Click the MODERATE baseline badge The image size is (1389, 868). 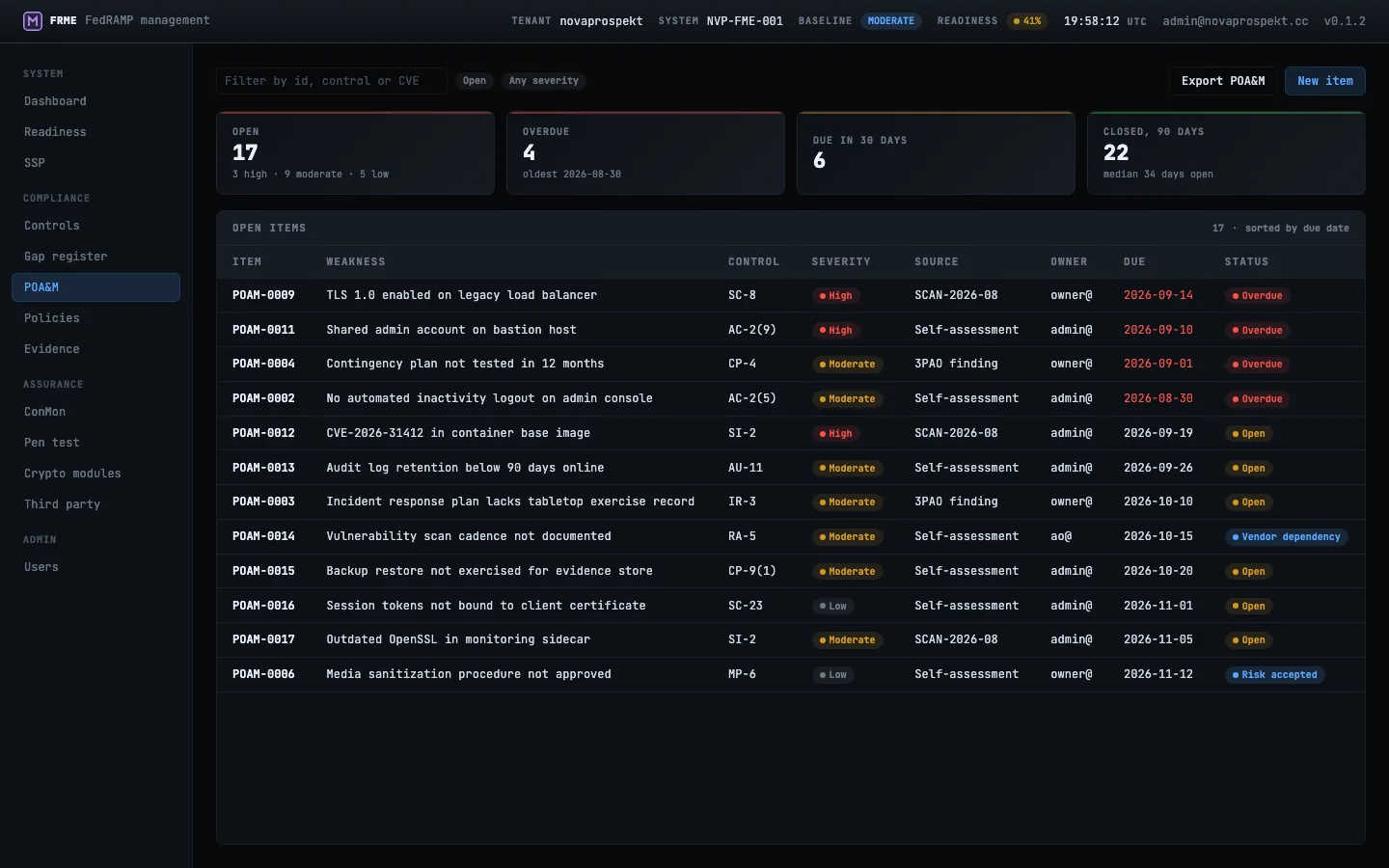point(891,21)
